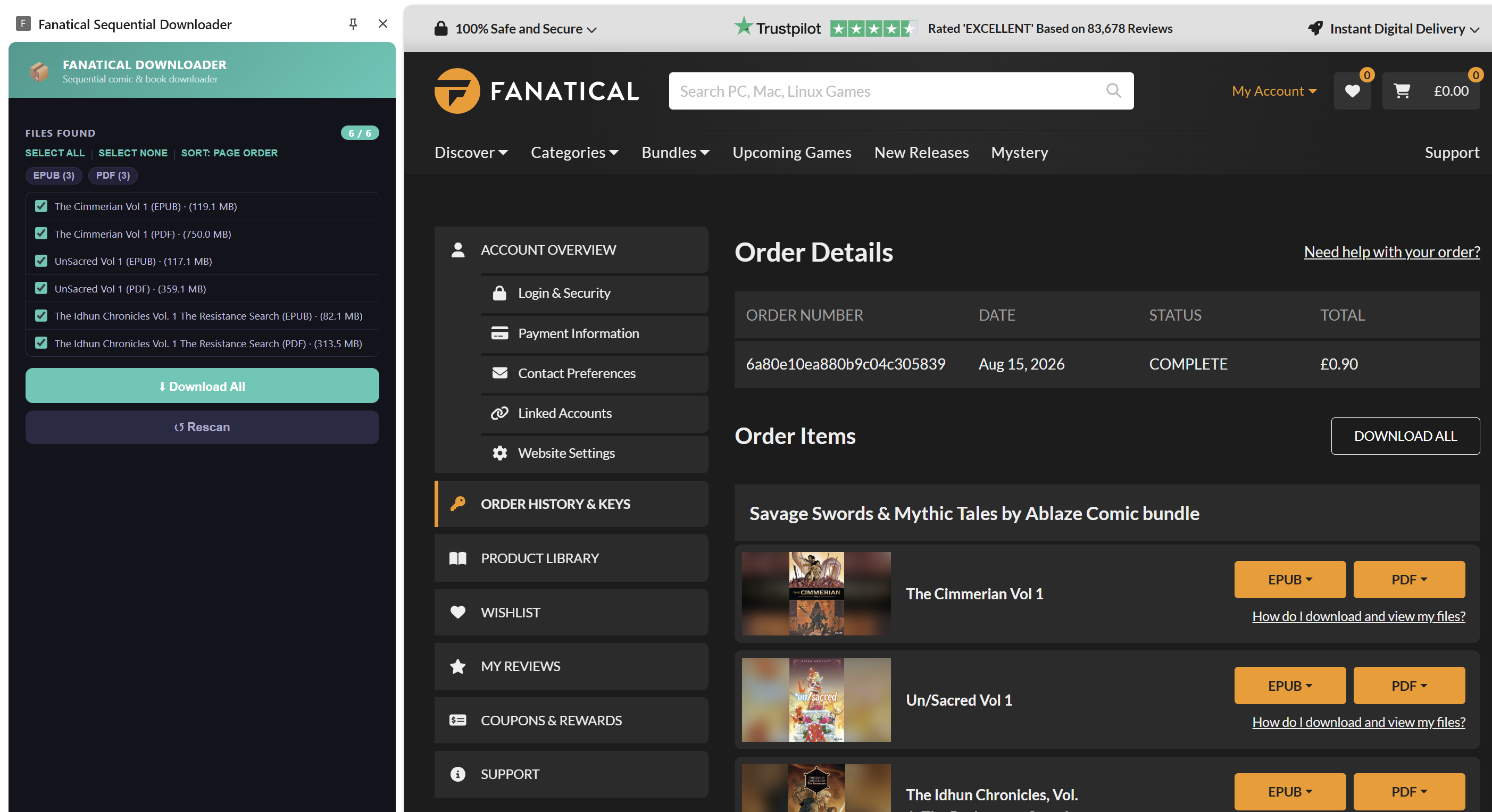The width and height of the screenshot is (1492, 812).
Task: Click the Fanatical logo to go home
Action: (537, 91)
